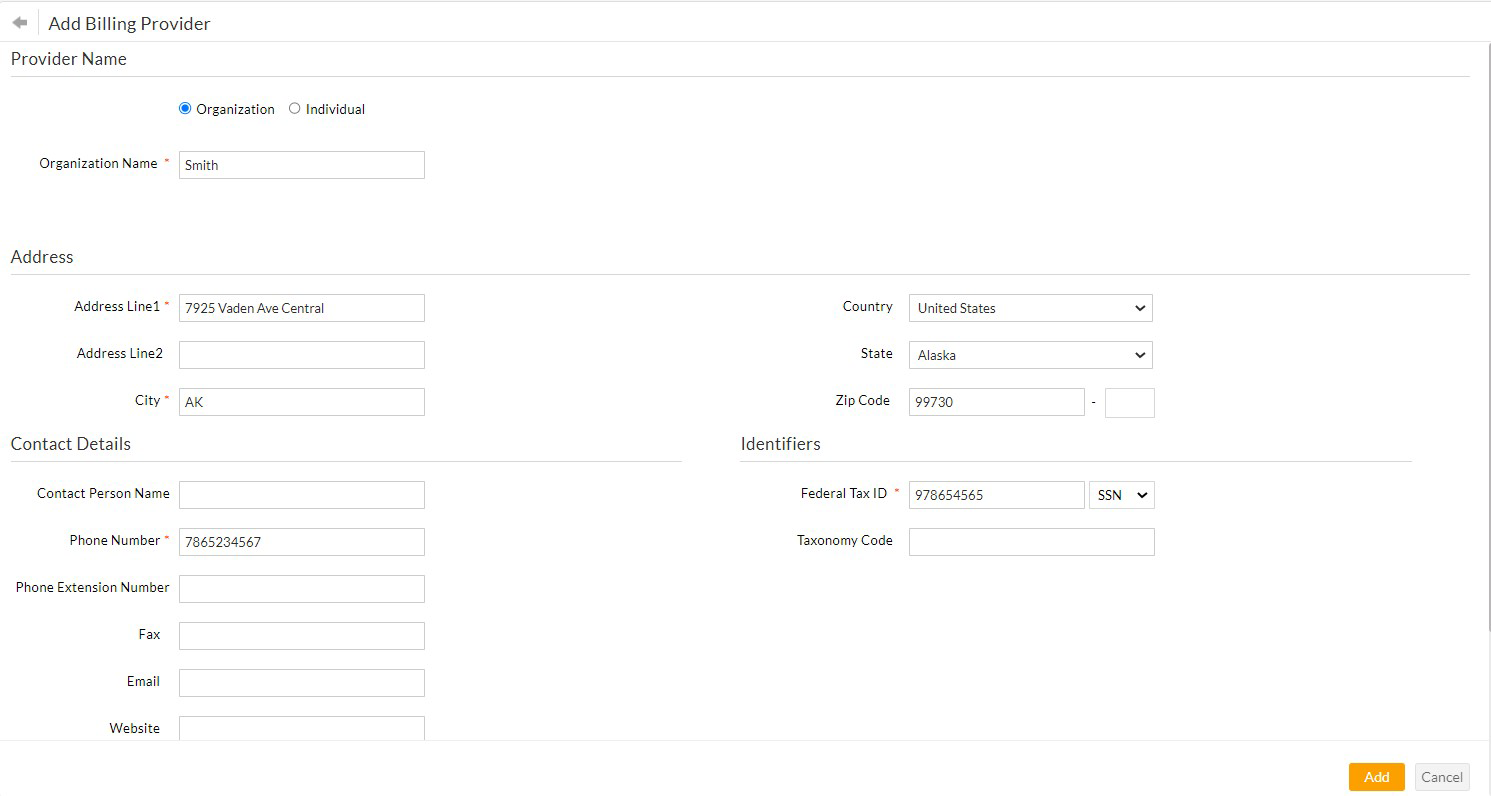
Task: Select the Phone Number field
Action: [x=301, y=541]
